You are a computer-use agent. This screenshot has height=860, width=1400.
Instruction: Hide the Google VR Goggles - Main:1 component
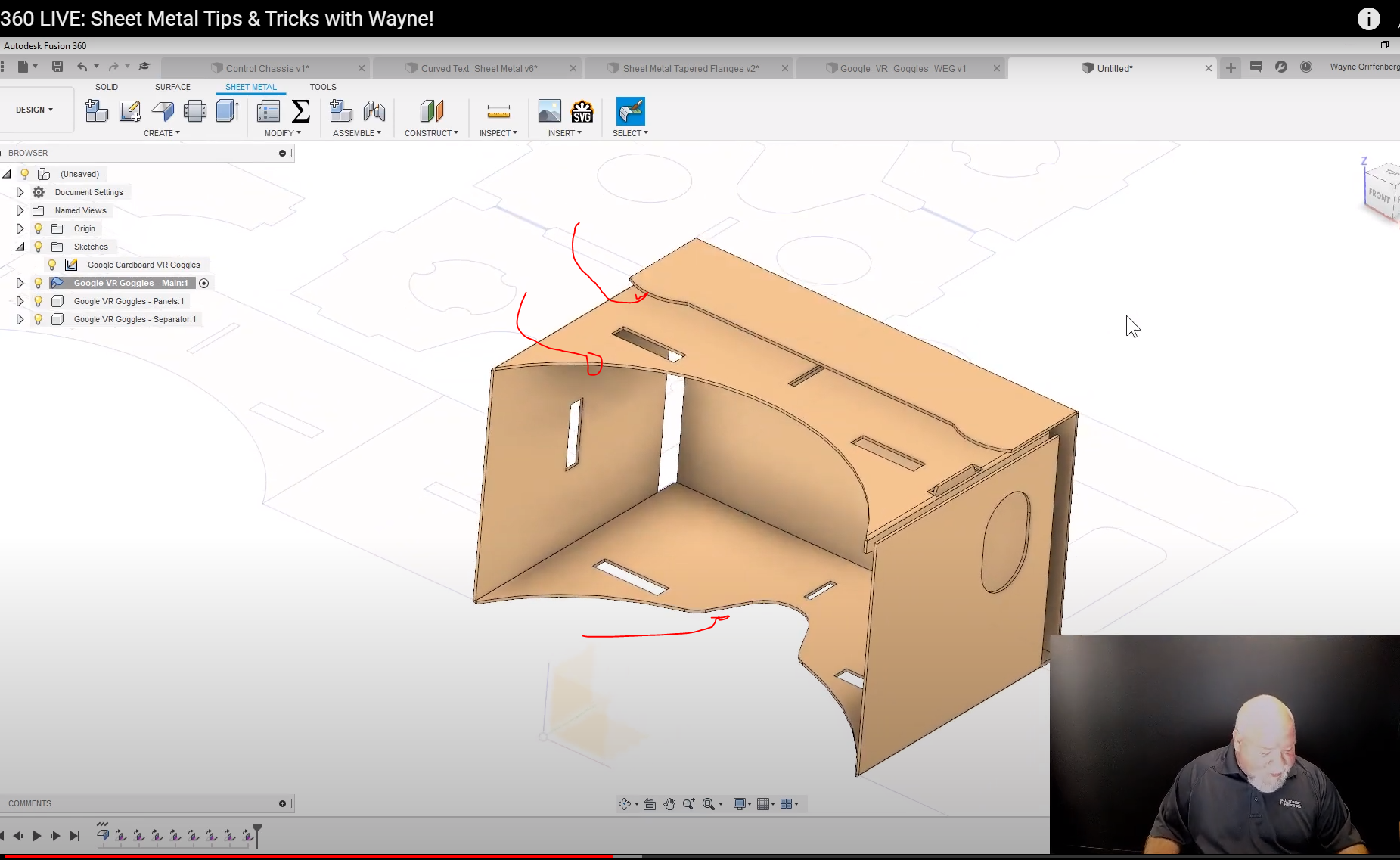coord(39,283)
